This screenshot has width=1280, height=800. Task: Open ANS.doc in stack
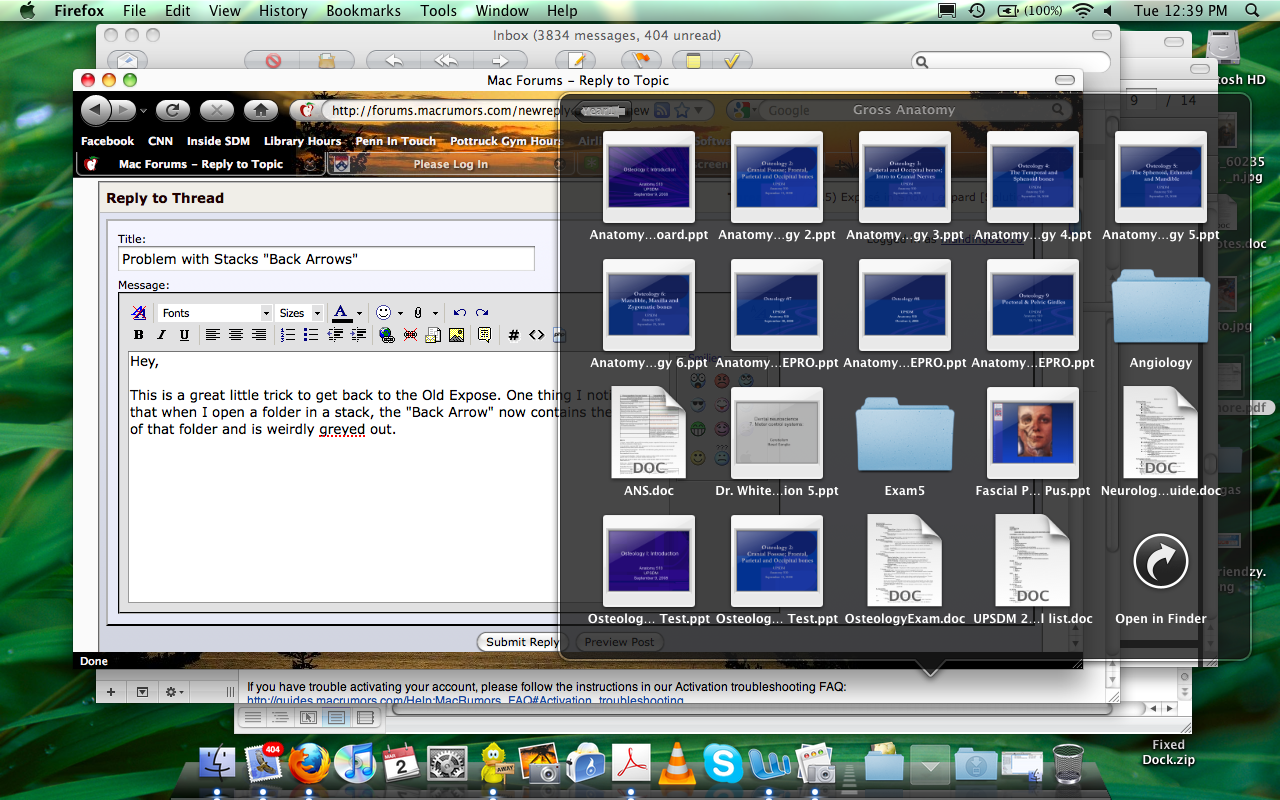(x=649, y=443)
